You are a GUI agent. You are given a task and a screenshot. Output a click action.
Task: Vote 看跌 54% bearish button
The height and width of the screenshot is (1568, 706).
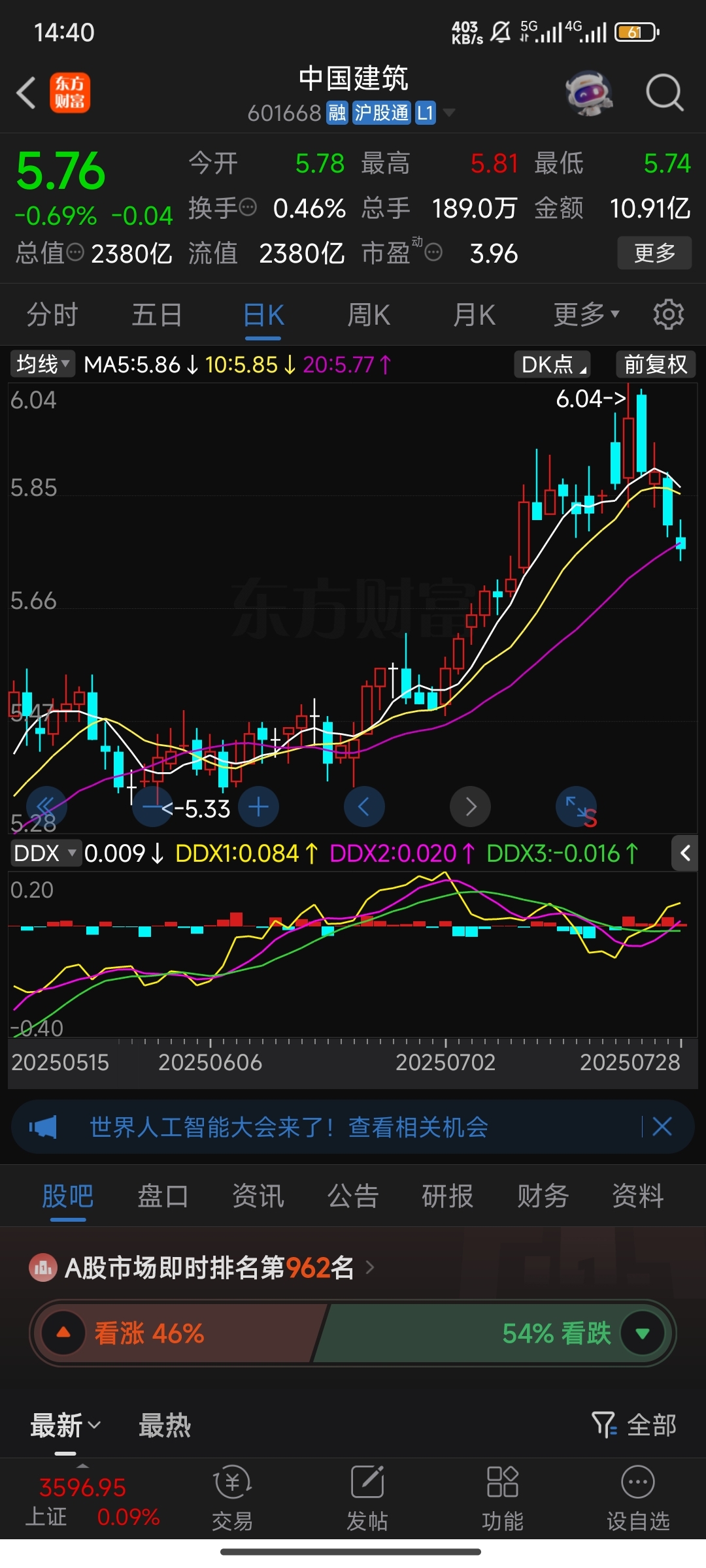[494, 1333]
